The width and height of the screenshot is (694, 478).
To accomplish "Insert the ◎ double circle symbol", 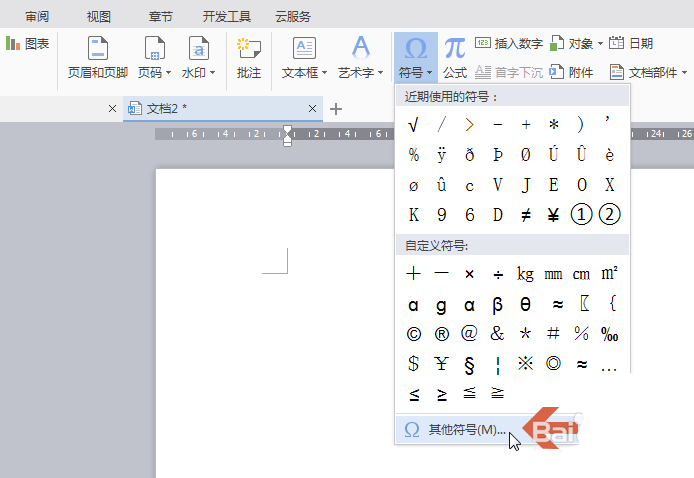I will (553, 363).
